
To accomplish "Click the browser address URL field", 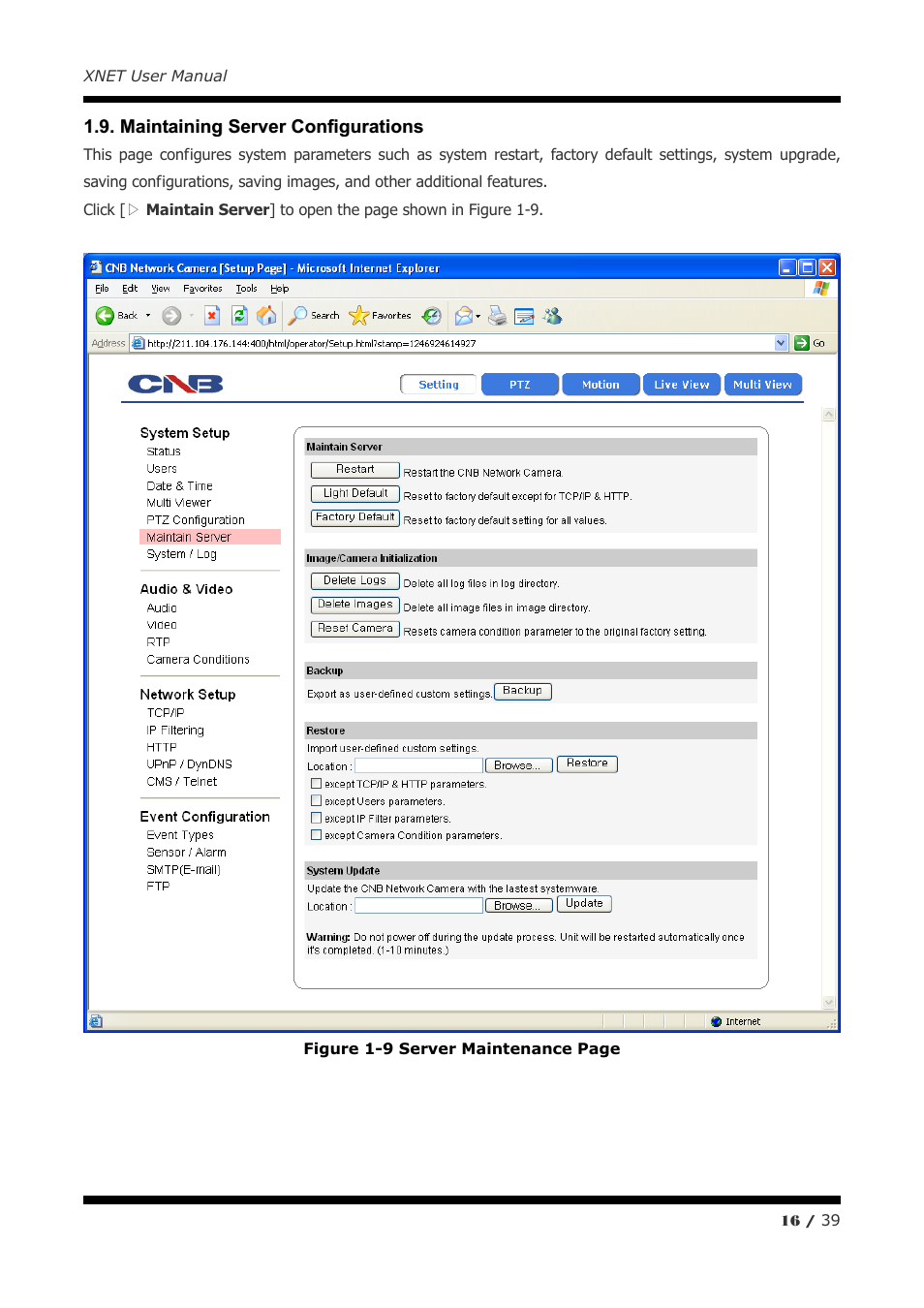I will [460, 343].
